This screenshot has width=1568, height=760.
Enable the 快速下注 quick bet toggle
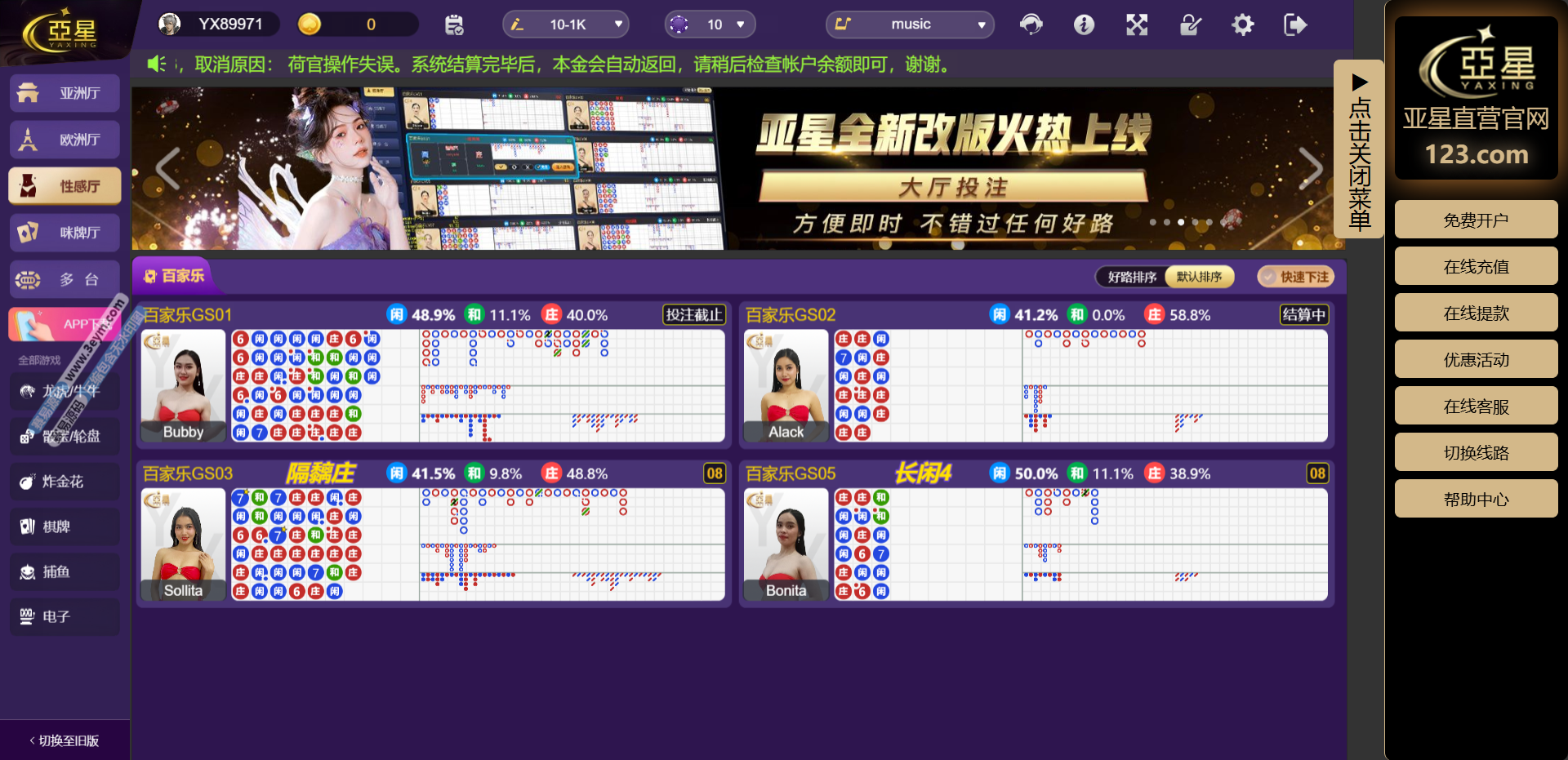1295,278
